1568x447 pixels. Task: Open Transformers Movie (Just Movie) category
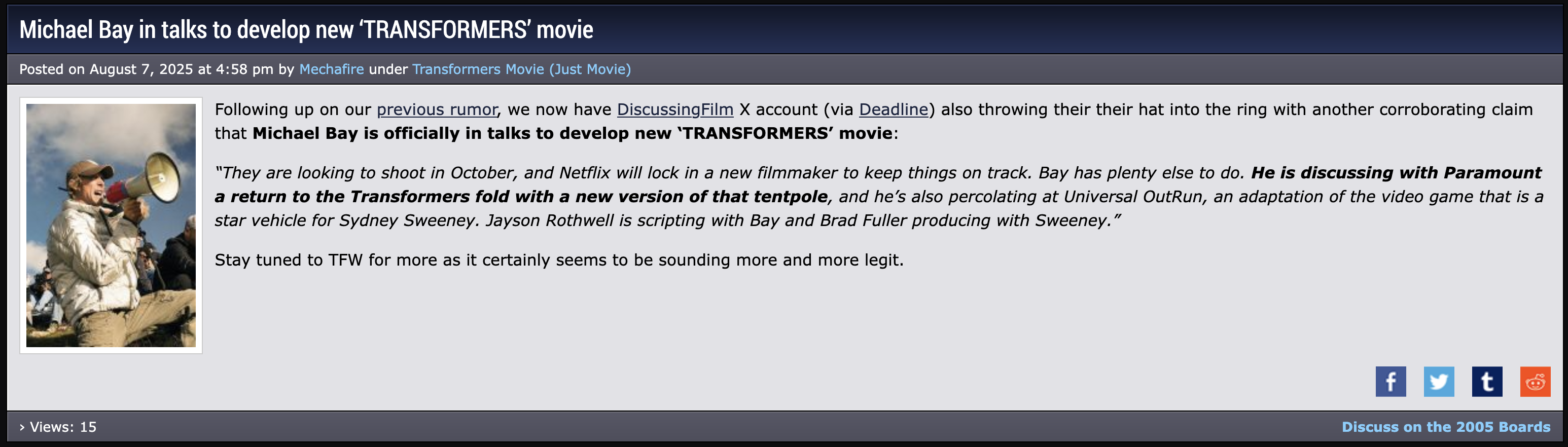[x=521, y=69]
